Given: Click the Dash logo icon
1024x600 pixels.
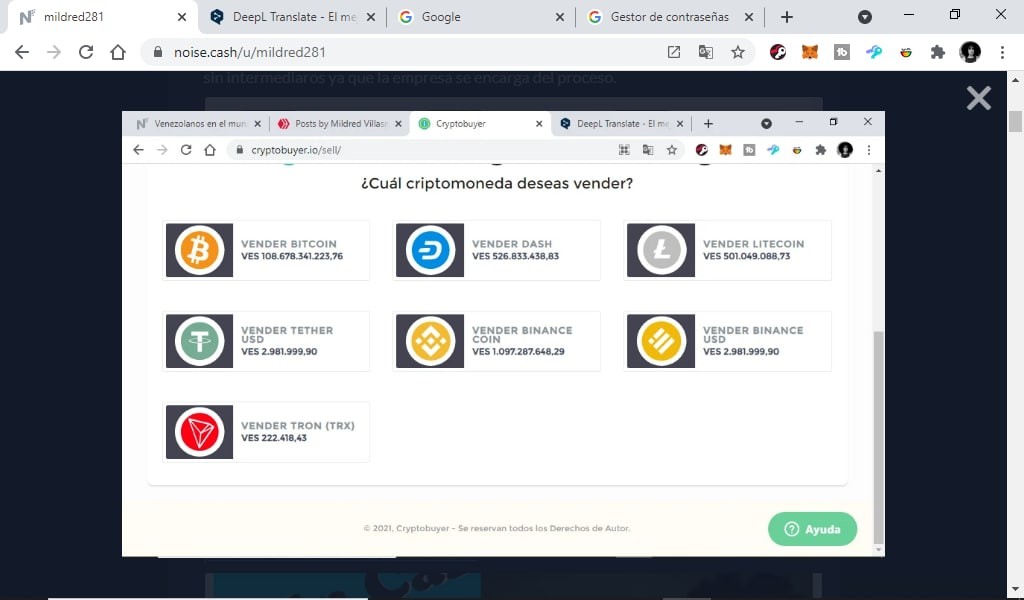Looking at the screenshot, I should click(430, 250).
